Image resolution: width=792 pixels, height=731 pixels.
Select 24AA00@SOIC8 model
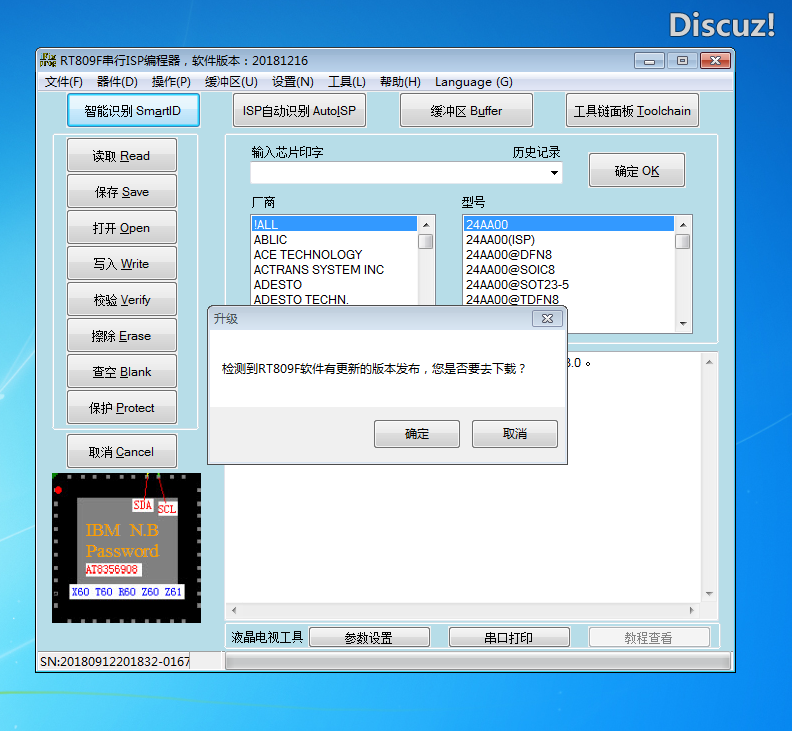click(x=569, y=269)
